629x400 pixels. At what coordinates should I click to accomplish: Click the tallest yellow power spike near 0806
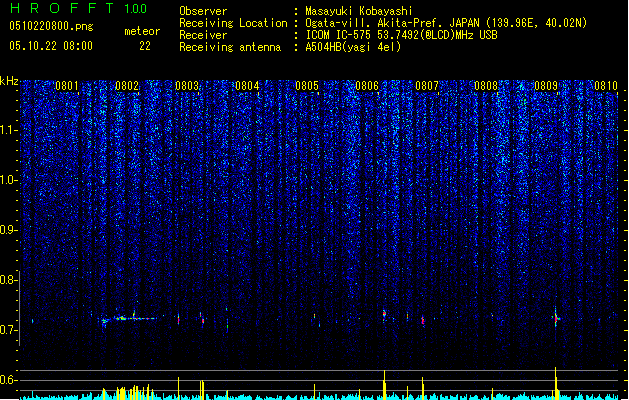[x=384, y=384]
